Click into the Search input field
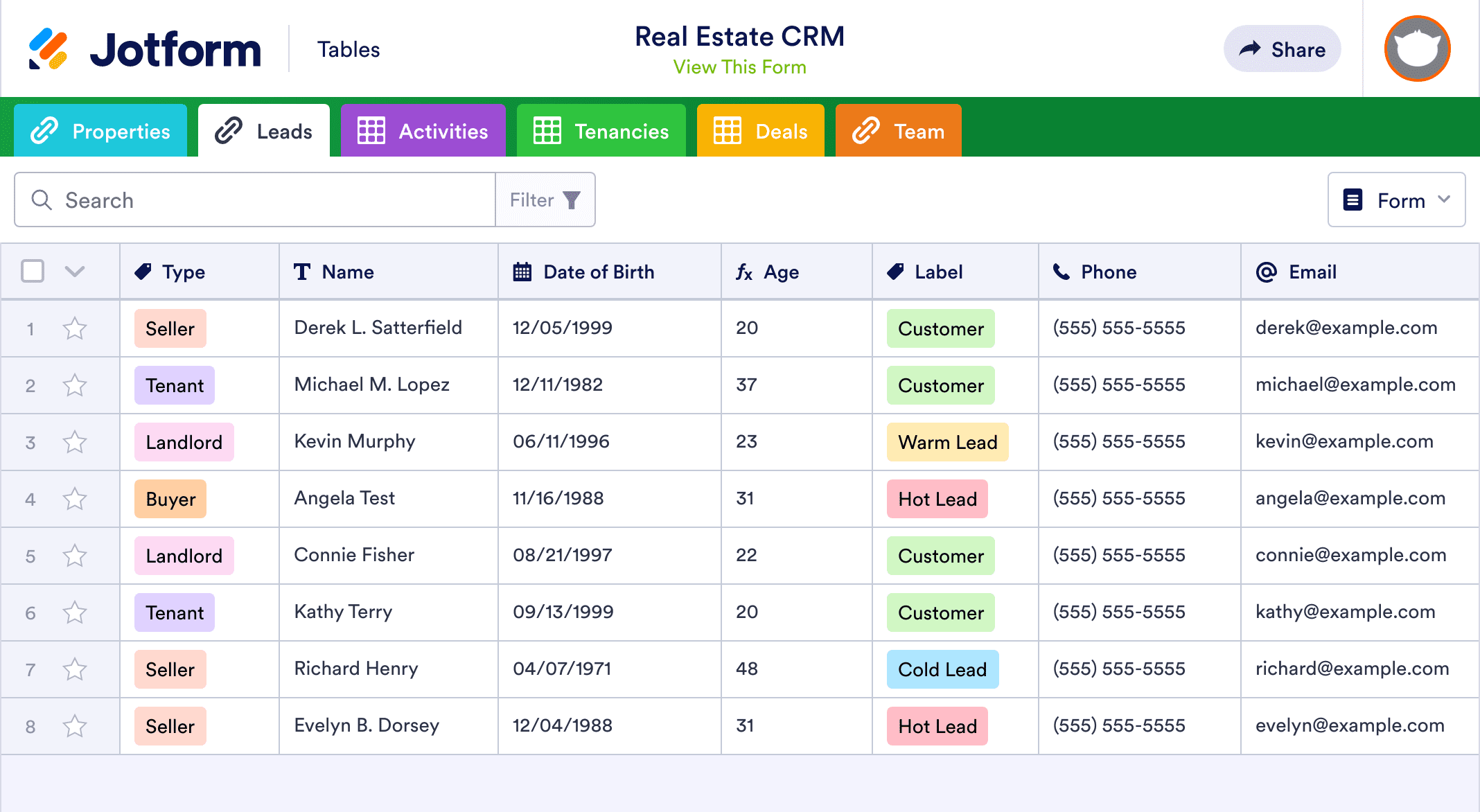This screenshot has width=1480, height=812. [x=255, y=200]
